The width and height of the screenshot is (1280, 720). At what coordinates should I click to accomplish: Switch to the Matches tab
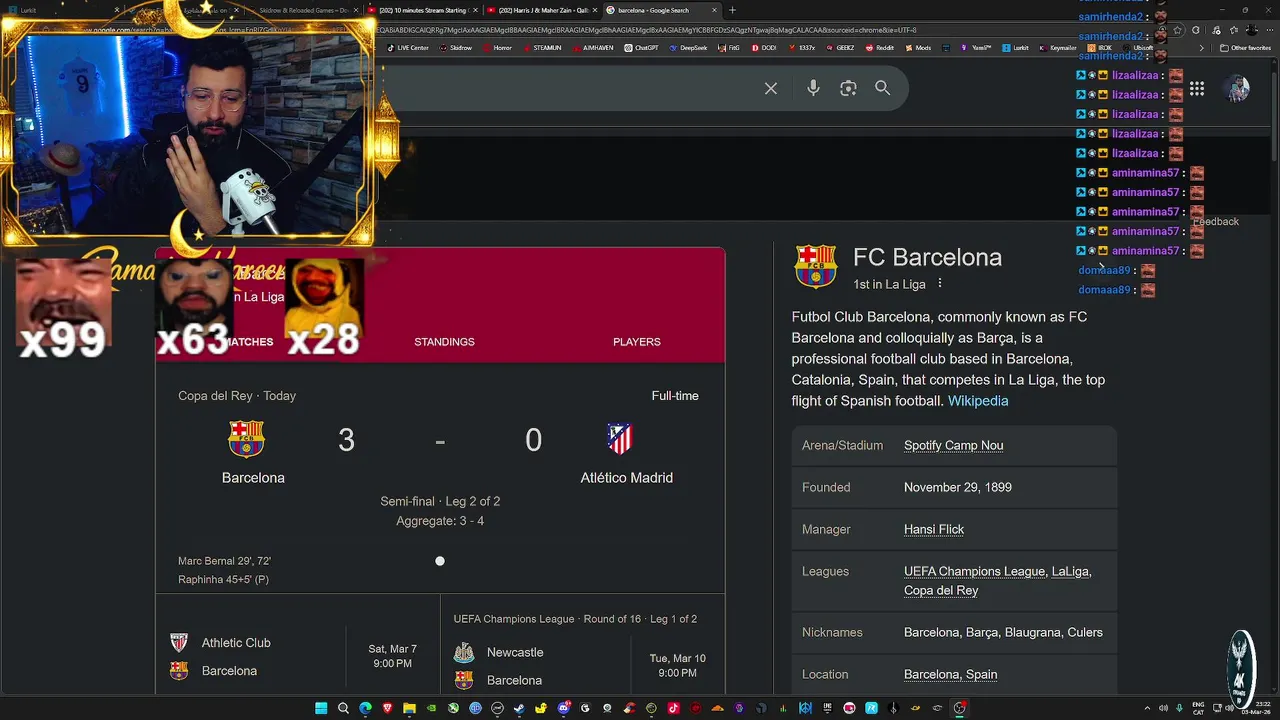pos(247,342)
